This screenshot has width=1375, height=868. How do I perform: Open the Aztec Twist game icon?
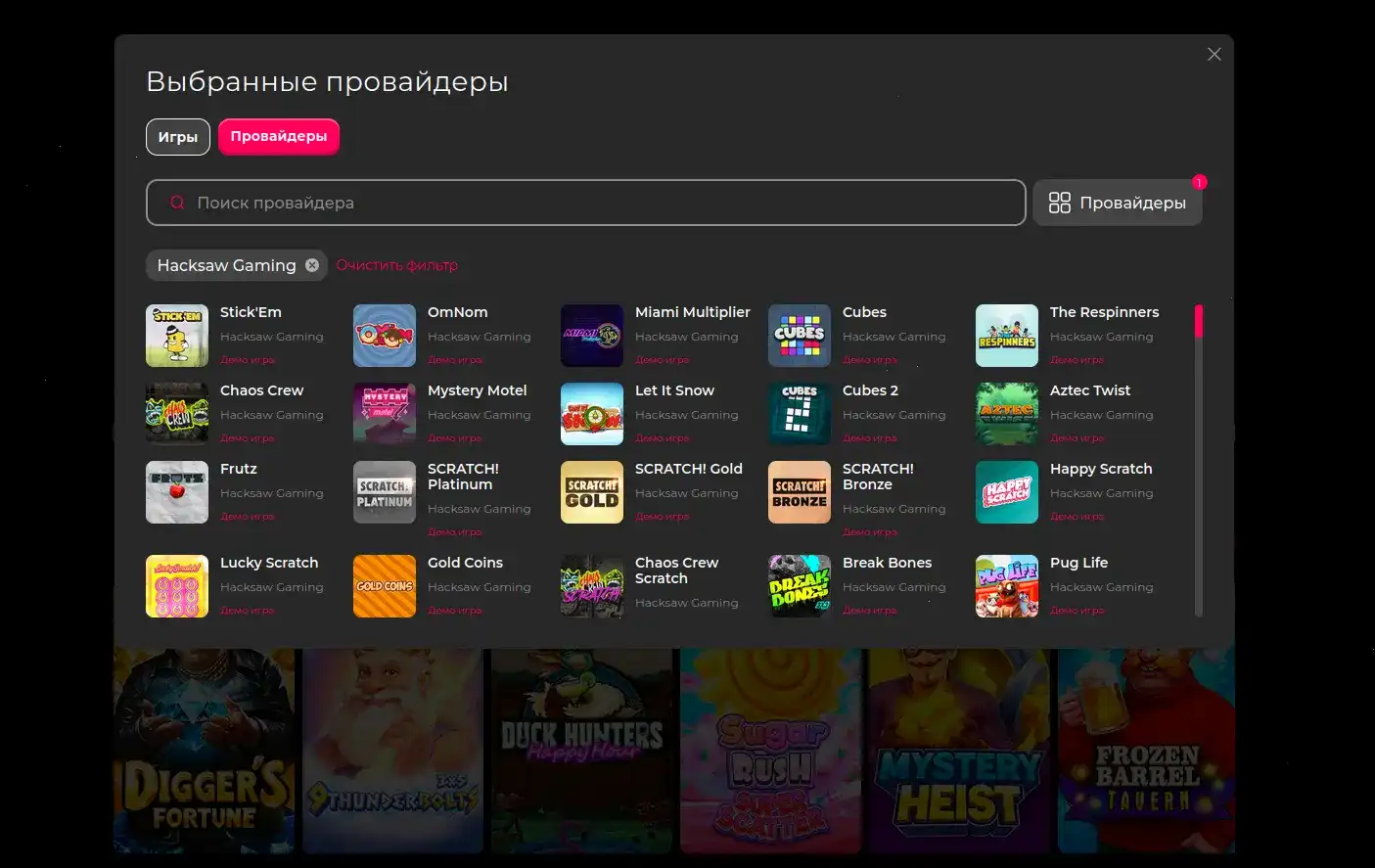[x=1006, y=414]
